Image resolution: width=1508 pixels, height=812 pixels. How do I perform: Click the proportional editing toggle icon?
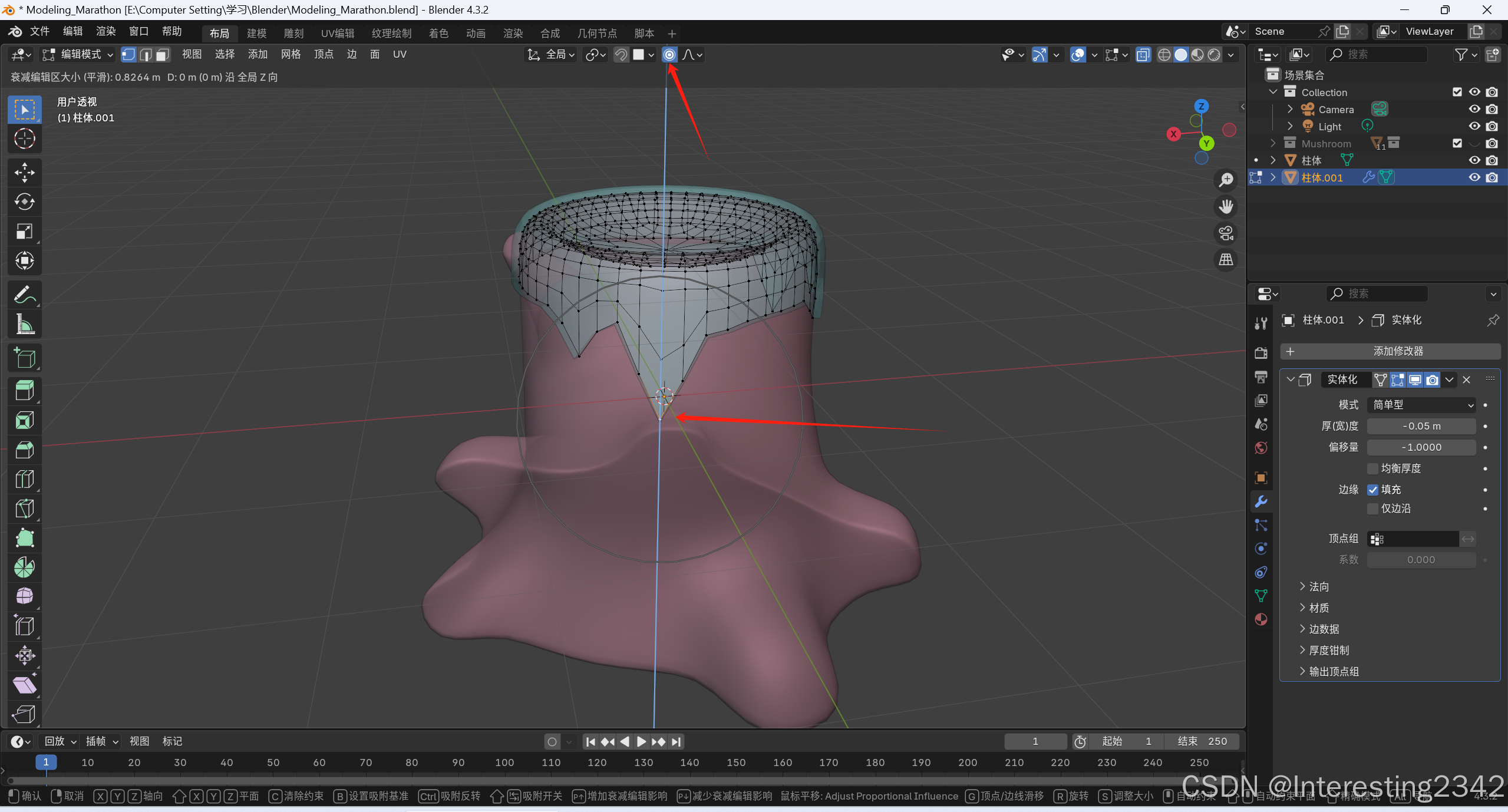tap(669, 55)
